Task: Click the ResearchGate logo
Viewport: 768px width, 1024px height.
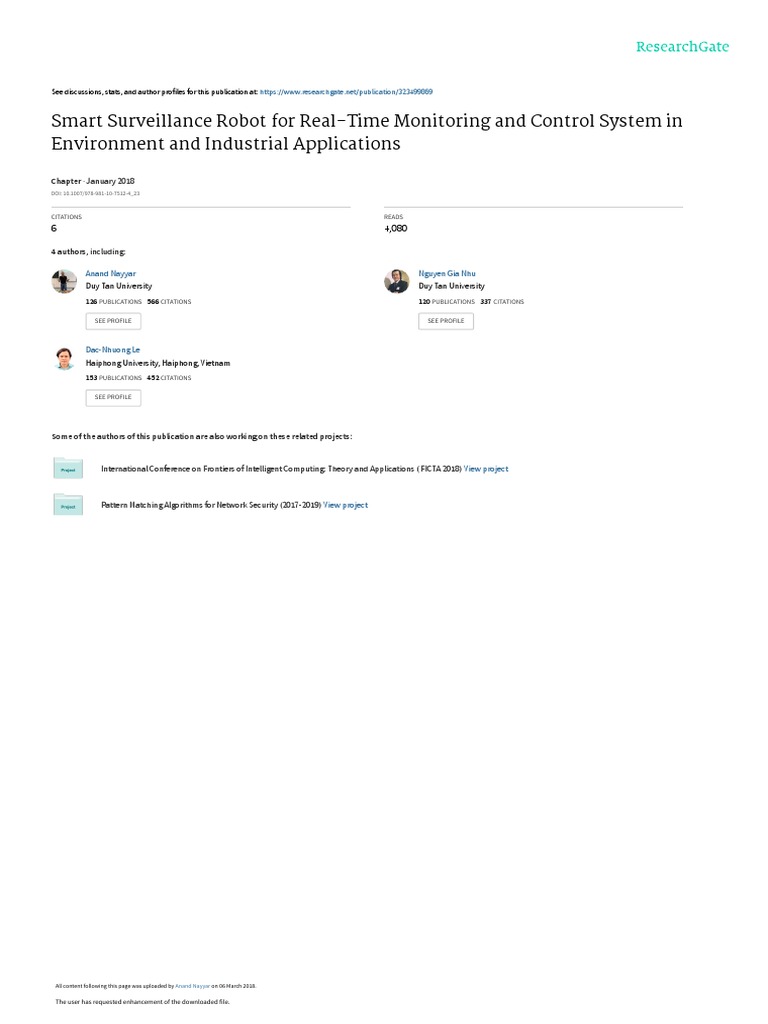Action: (x=683, y=47)
